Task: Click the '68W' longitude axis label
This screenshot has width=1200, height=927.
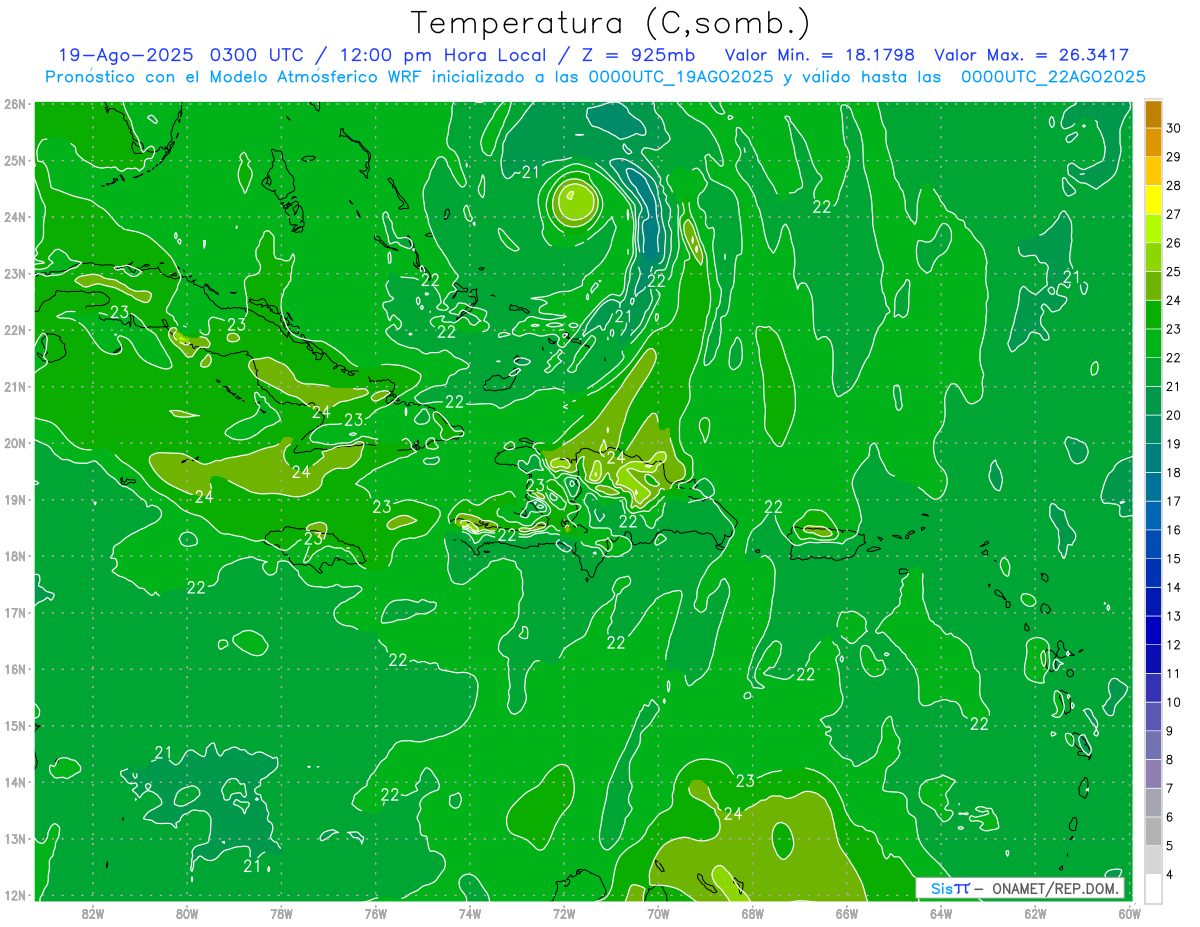Action: coord(752,913)
